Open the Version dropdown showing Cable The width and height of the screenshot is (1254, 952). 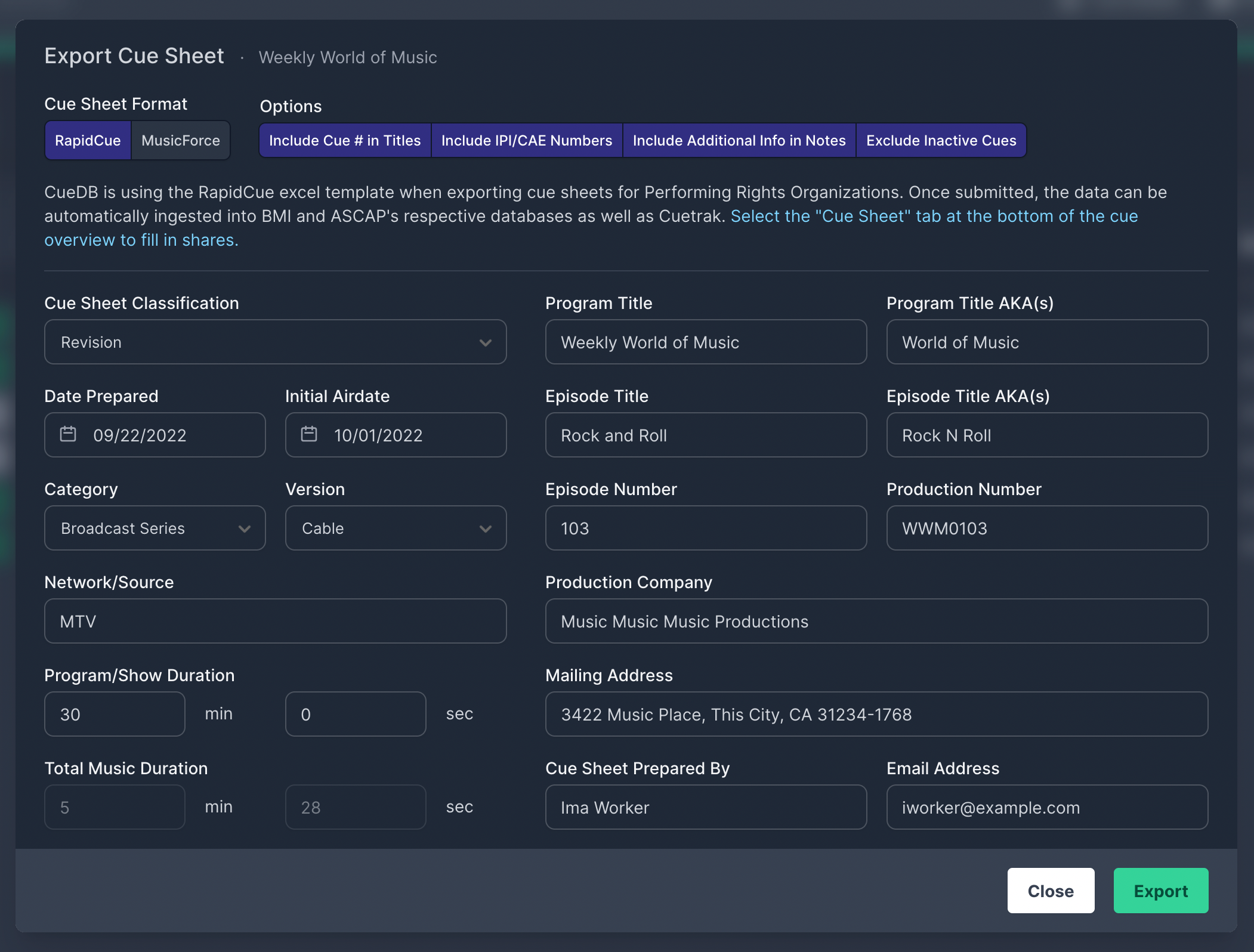pyautogui.click(x=396, y=528)
